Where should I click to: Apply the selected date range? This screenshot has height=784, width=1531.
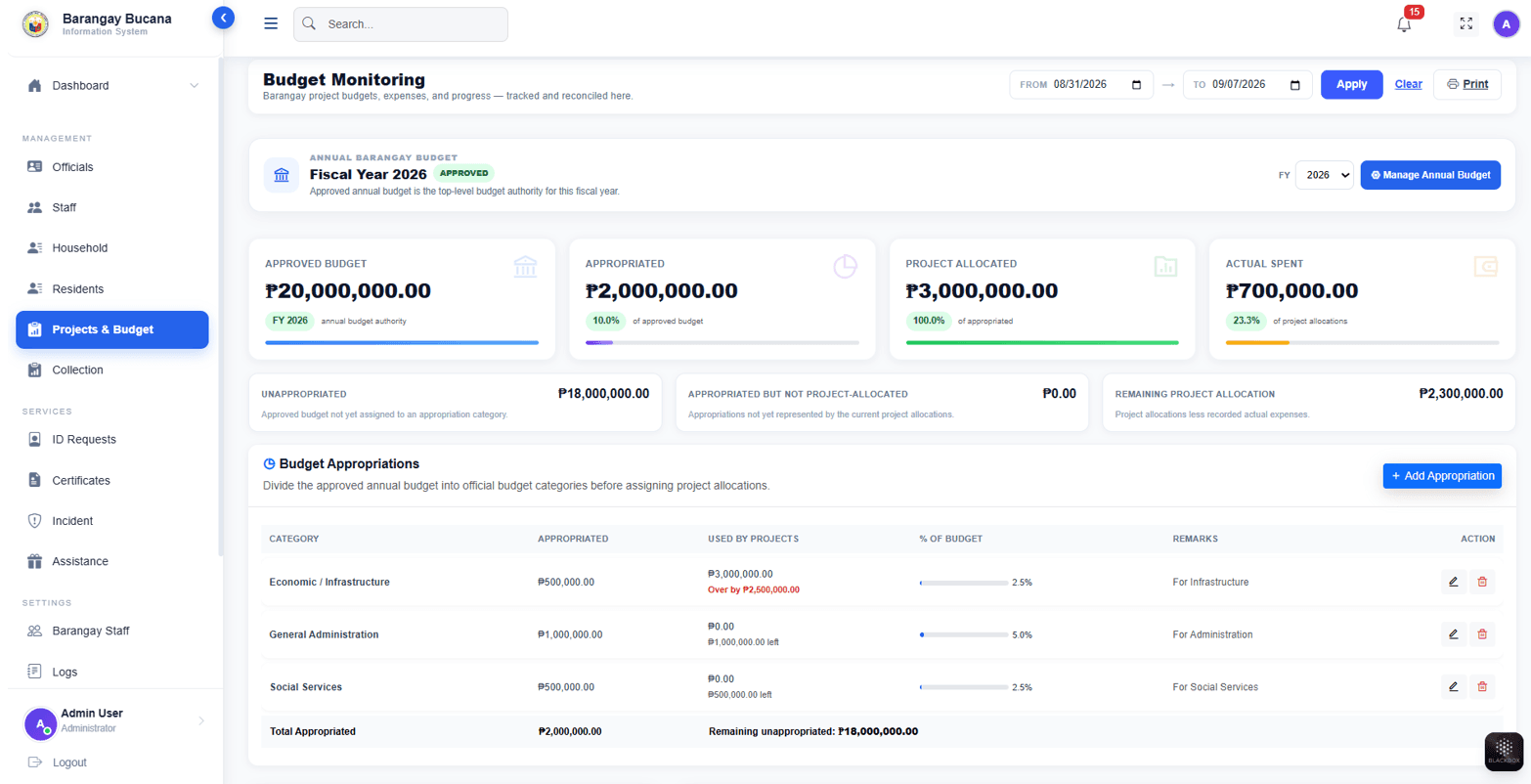coord(1351,85)
